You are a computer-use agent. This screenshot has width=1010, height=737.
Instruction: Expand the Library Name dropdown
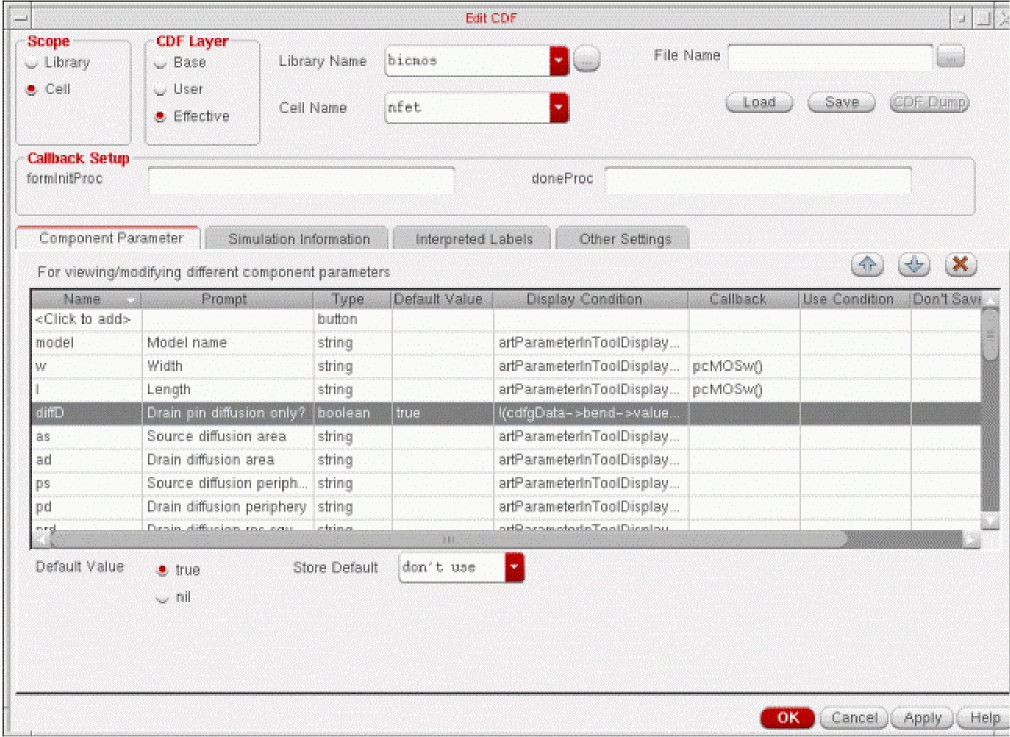coord(559,61)
